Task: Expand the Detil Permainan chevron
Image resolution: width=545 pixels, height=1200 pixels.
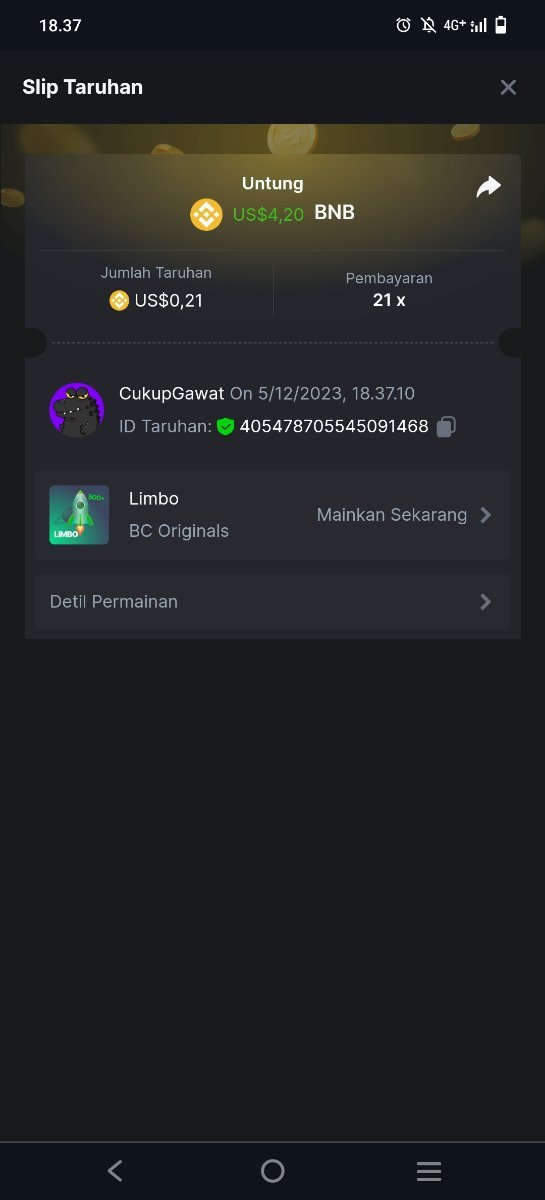Action: [x=486, y=602]
